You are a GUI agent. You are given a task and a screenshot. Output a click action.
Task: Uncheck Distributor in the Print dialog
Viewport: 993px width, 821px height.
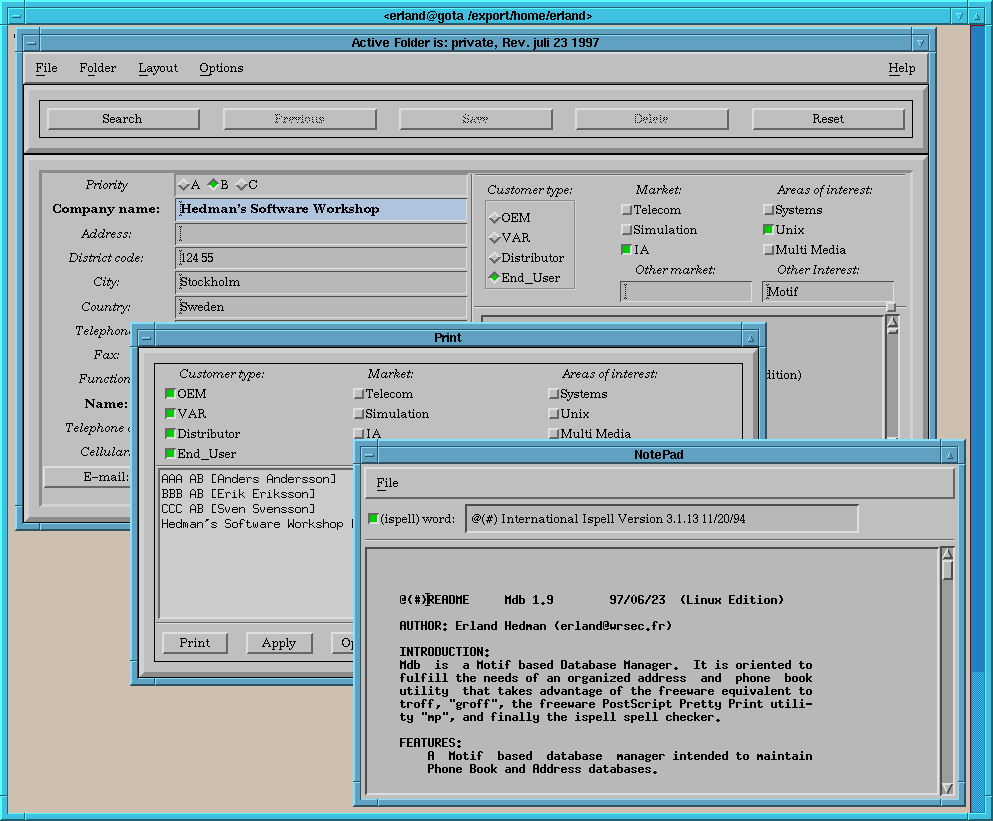click(170, 434)
